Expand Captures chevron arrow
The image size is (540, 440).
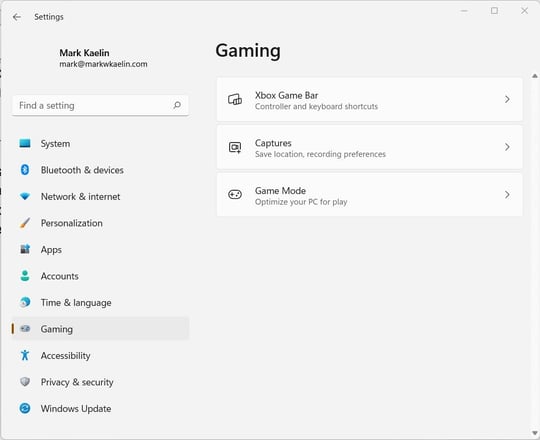(x=507, y=147)
